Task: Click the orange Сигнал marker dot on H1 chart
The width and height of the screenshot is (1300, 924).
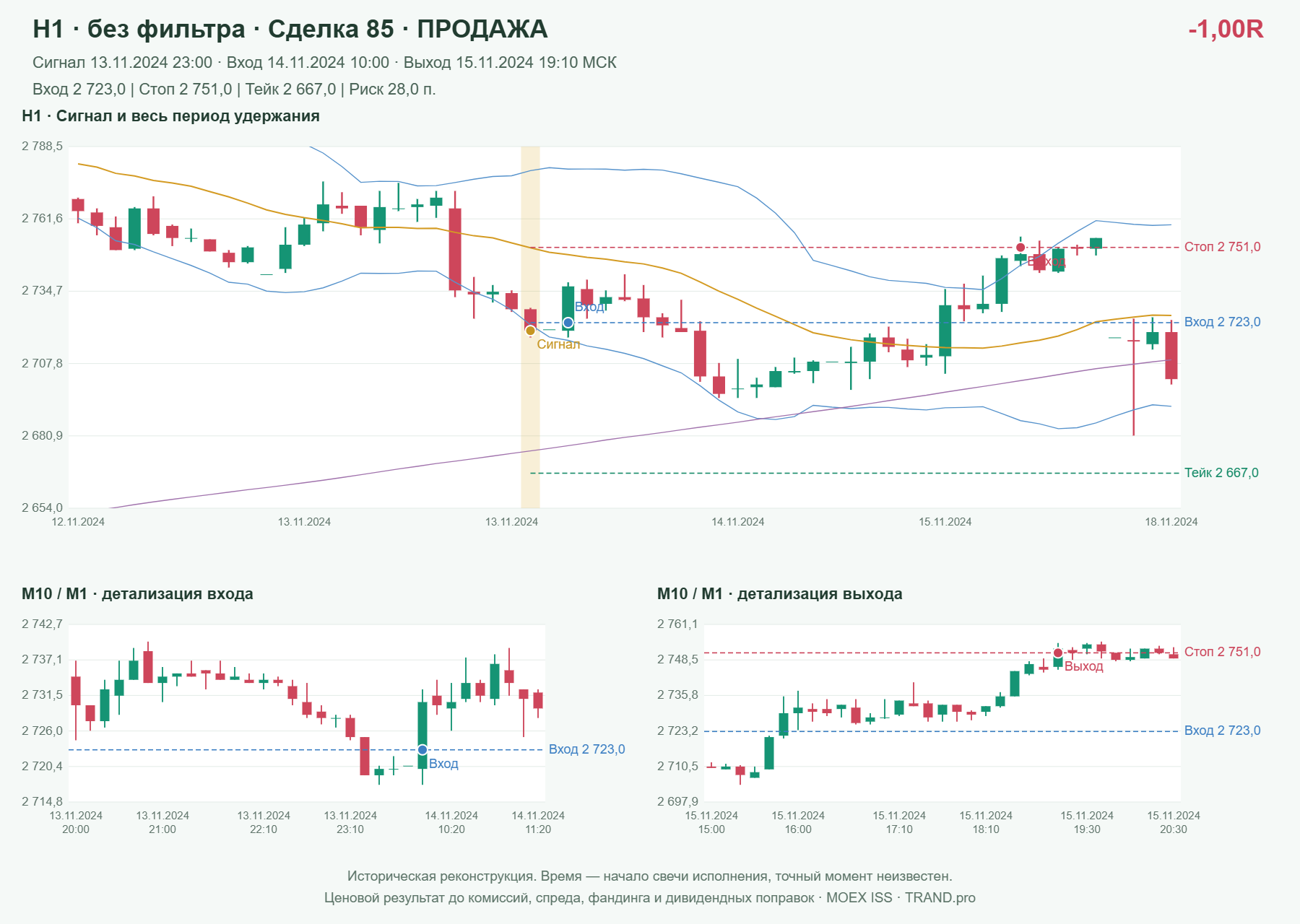Action: pos(530,331)
